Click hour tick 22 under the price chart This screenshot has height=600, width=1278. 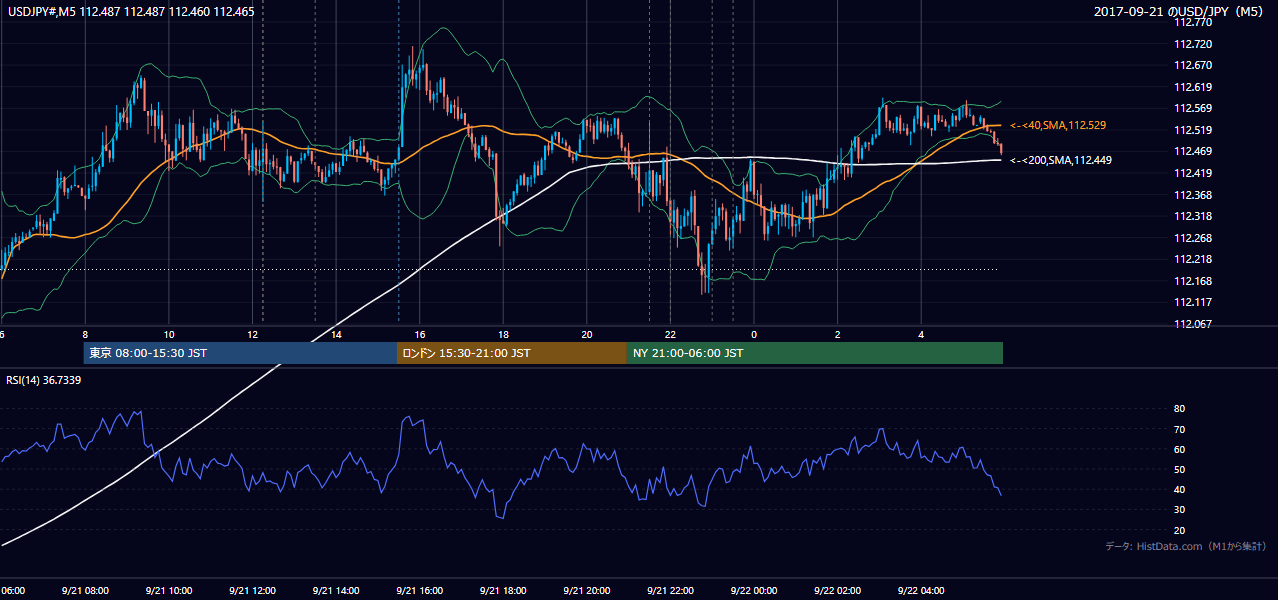(x=670, y=335)
